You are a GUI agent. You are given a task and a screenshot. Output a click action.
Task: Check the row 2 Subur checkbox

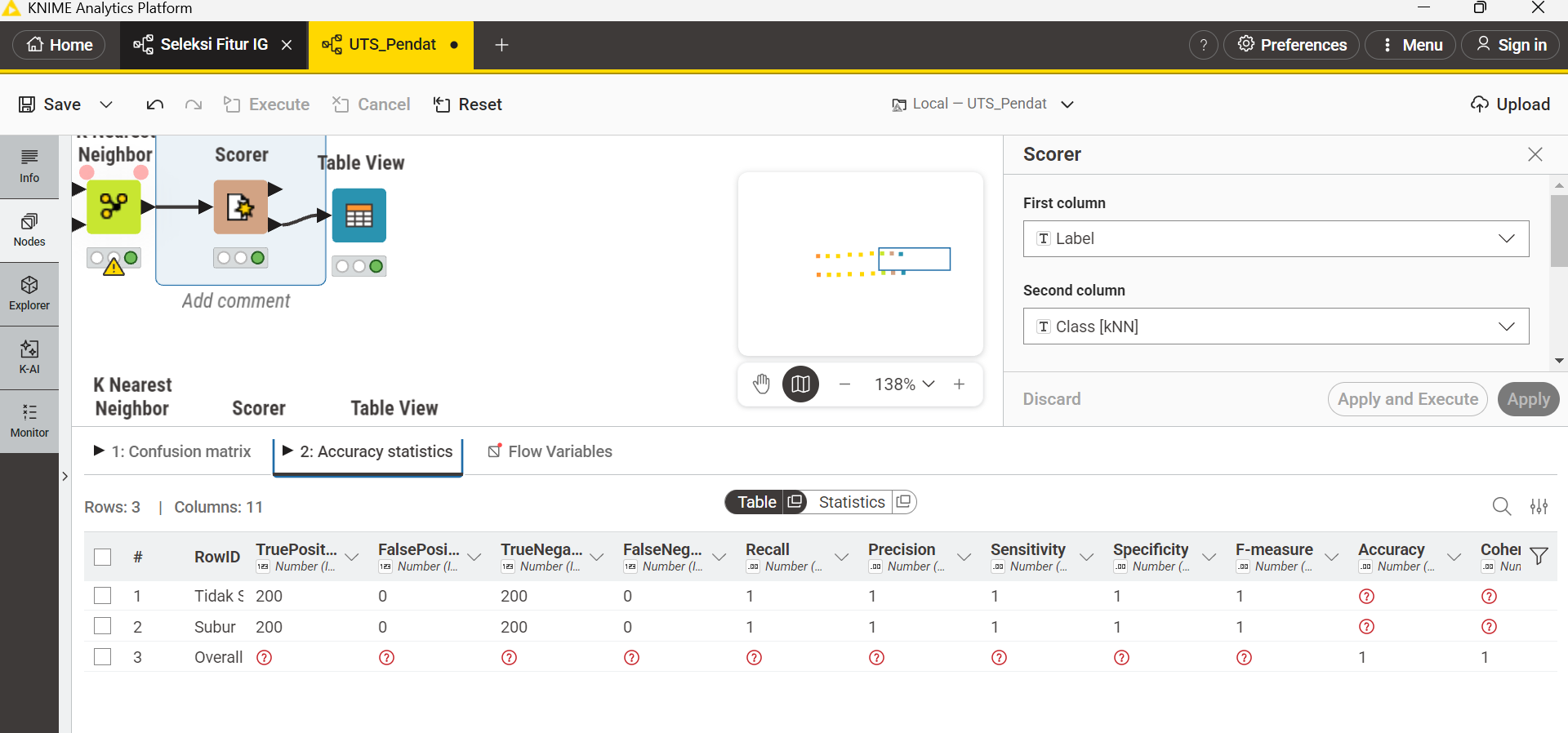pyautogui.click(x=102, y=626)
